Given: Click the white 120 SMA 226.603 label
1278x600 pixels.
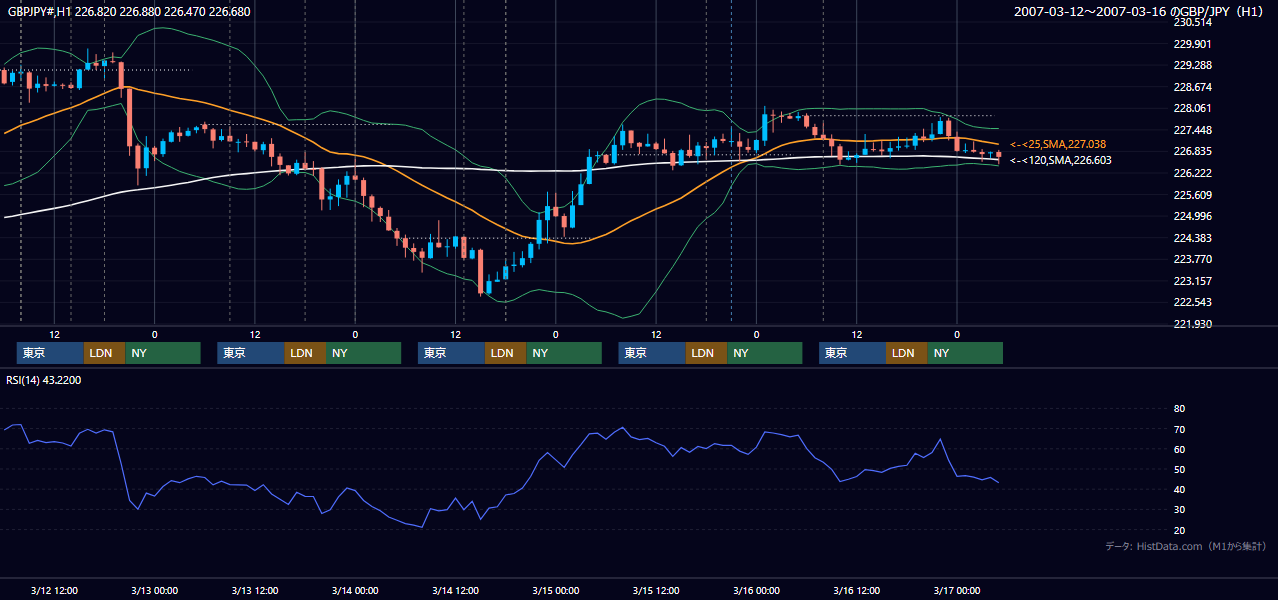Looking at the screenshot, I should [x=1060, y=160].
